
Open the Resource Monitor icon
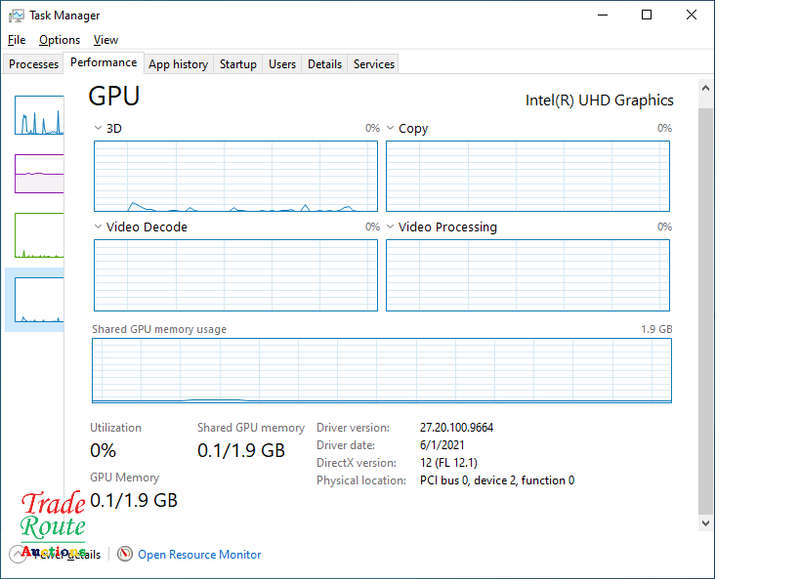tap(124, 553)
